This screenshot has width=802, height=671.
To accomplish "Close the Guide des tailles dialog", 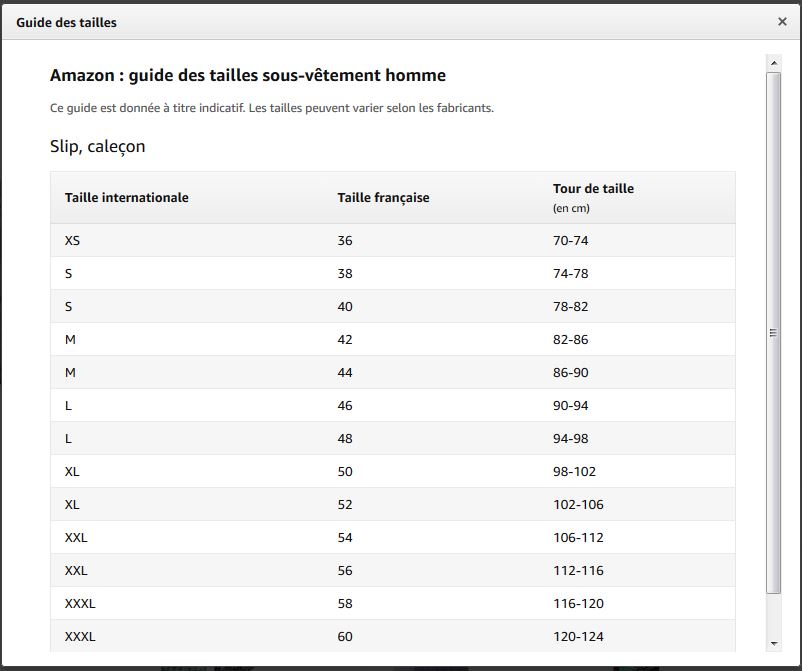I will point(782,21).
